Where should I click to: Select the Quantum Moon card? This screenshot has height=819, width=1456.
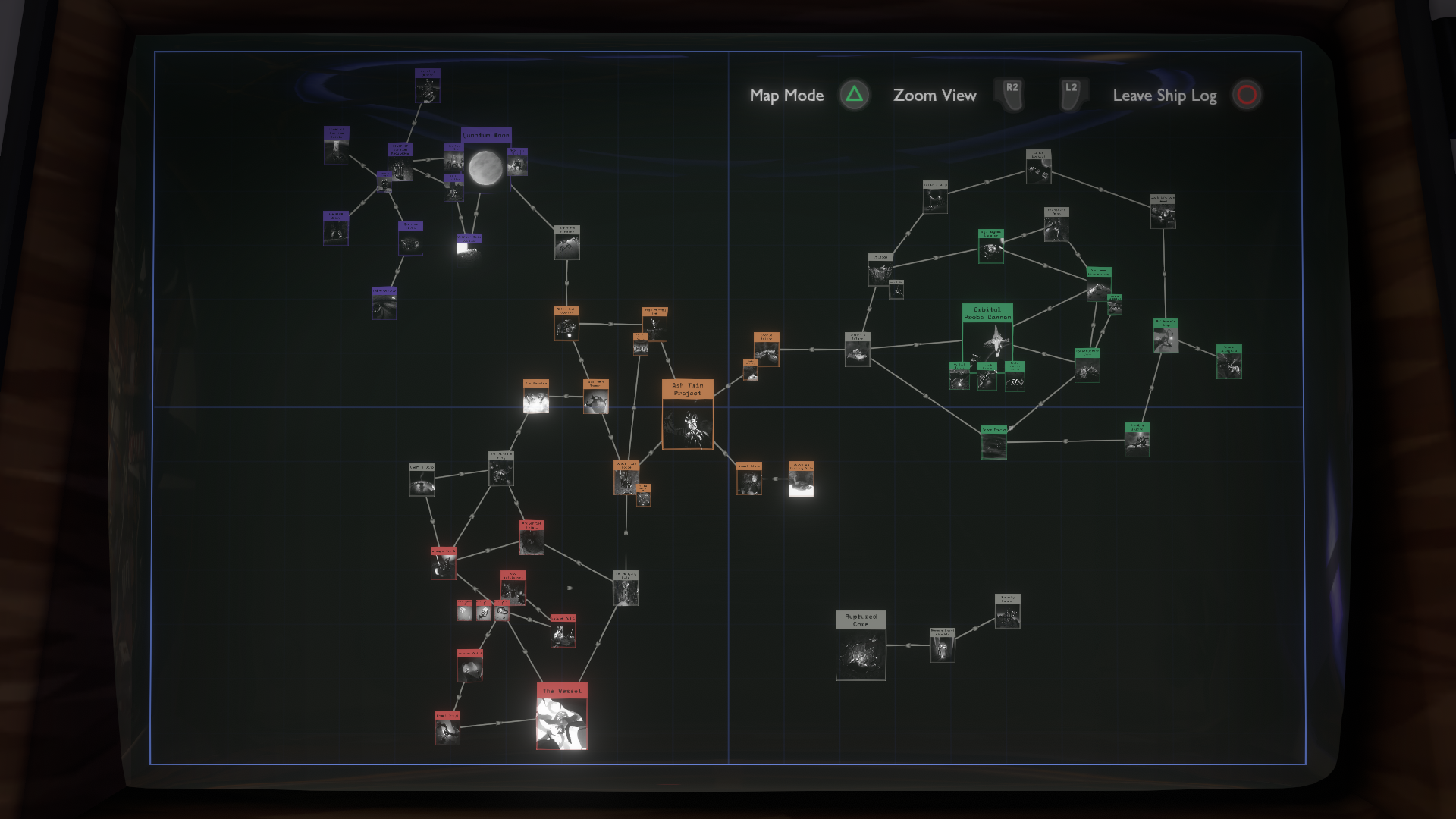click(x=485, y=161)
